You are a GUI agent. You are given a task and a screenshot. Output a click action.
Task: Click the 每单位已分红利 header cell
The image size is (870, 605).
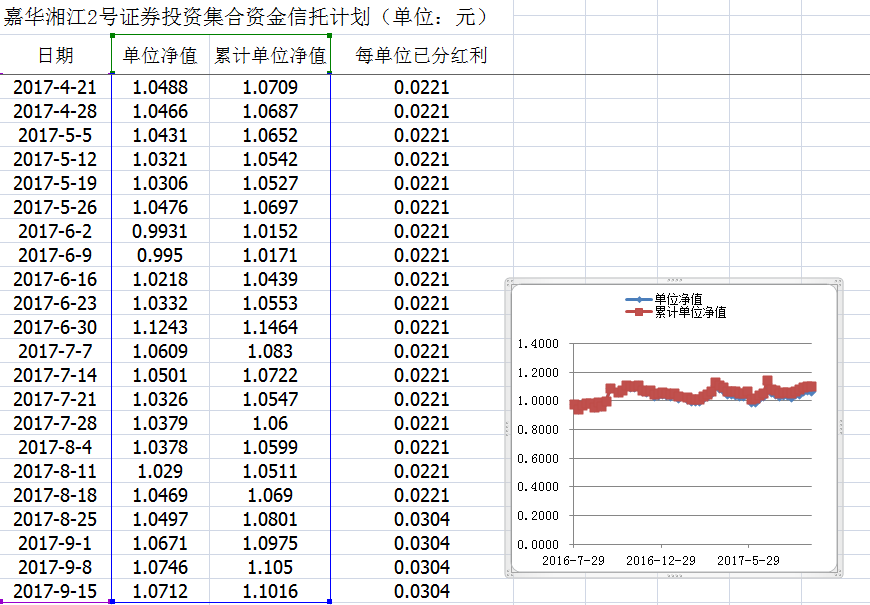pyautogui.click(x=421, y=56)
